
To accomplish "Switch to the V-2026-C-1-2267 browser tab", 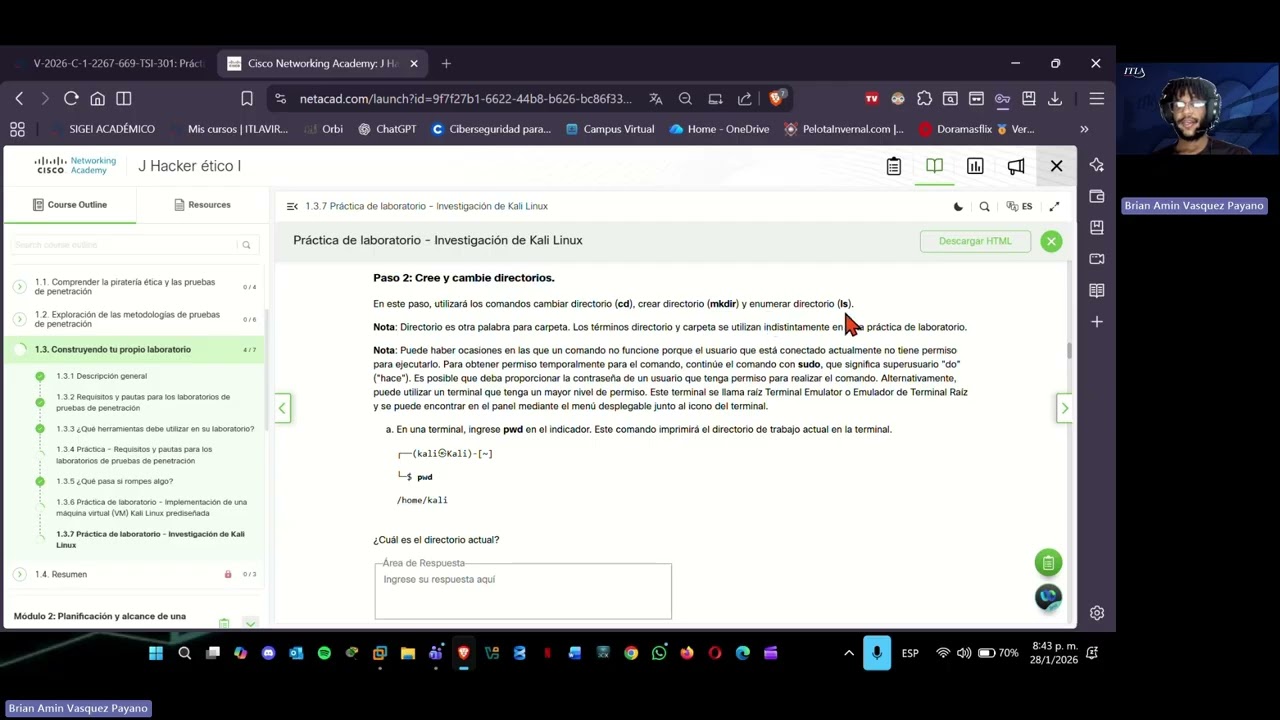I will pyautogui.click(x=110, y=64).
